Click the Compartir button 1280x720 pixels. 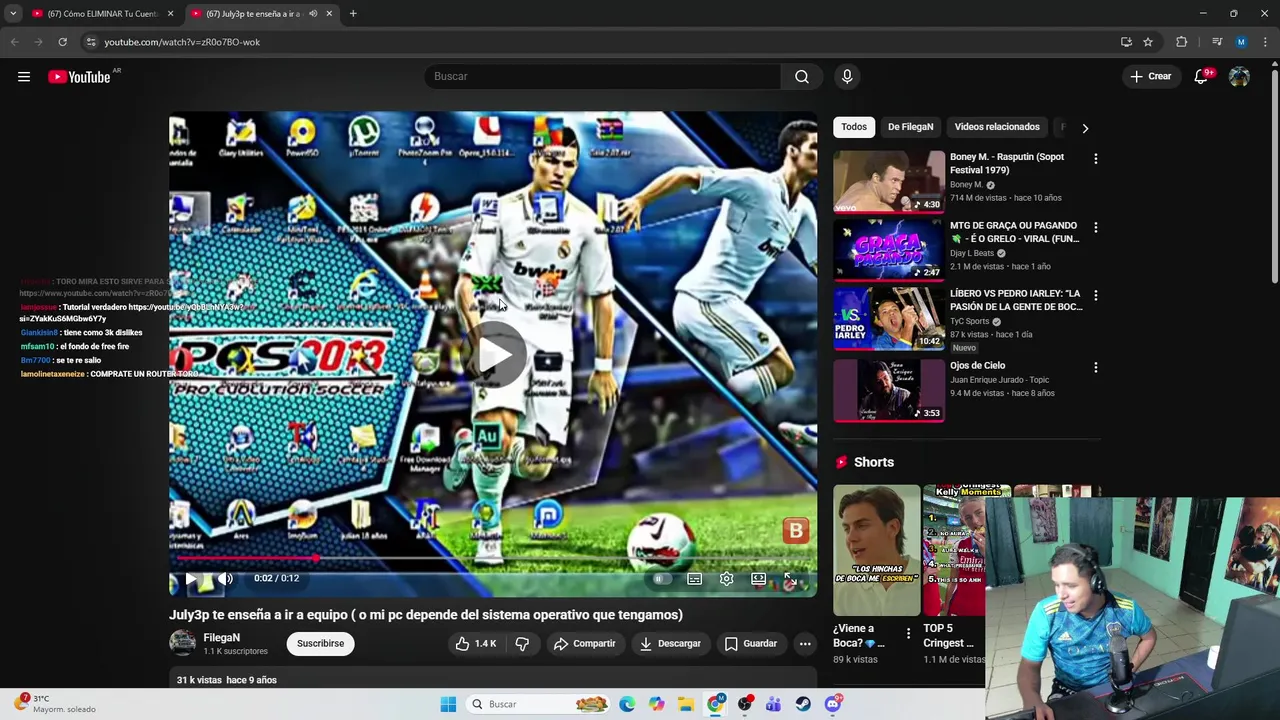click(x=585, y=644)
